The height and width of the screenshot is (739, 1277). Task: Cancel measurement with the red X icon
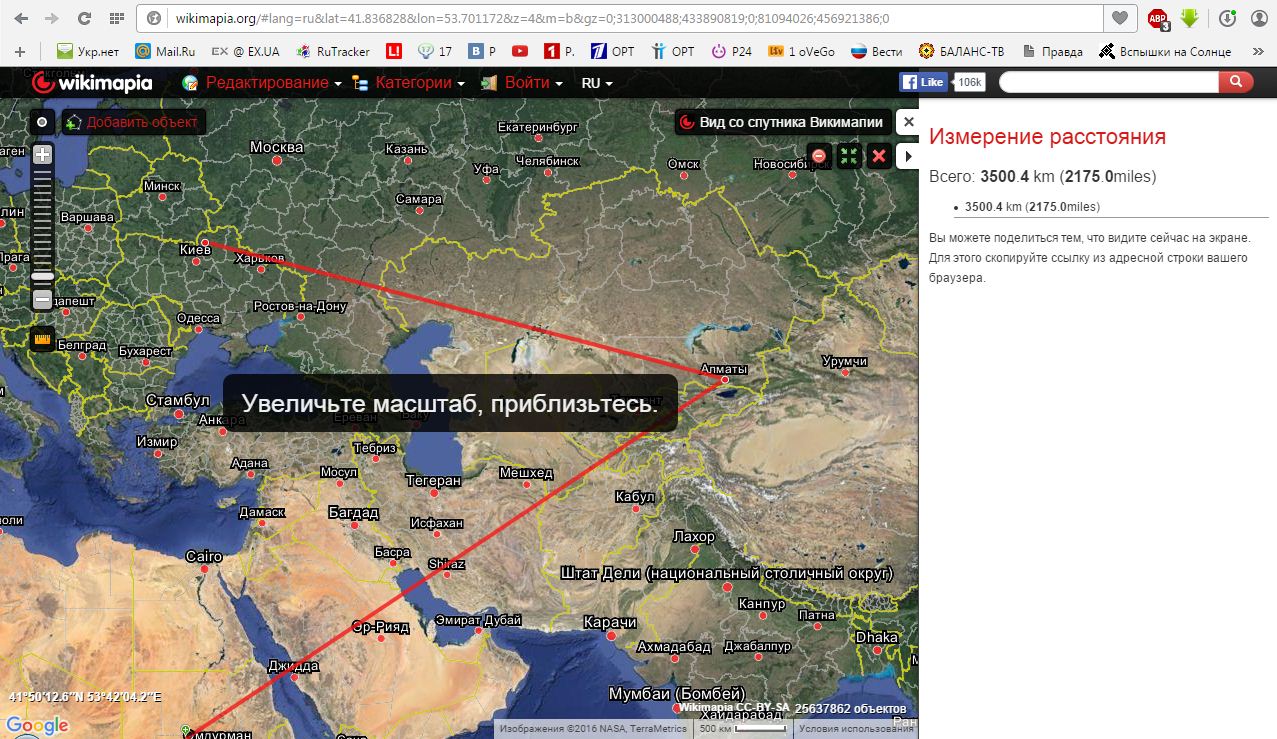(x=879, y=155)
